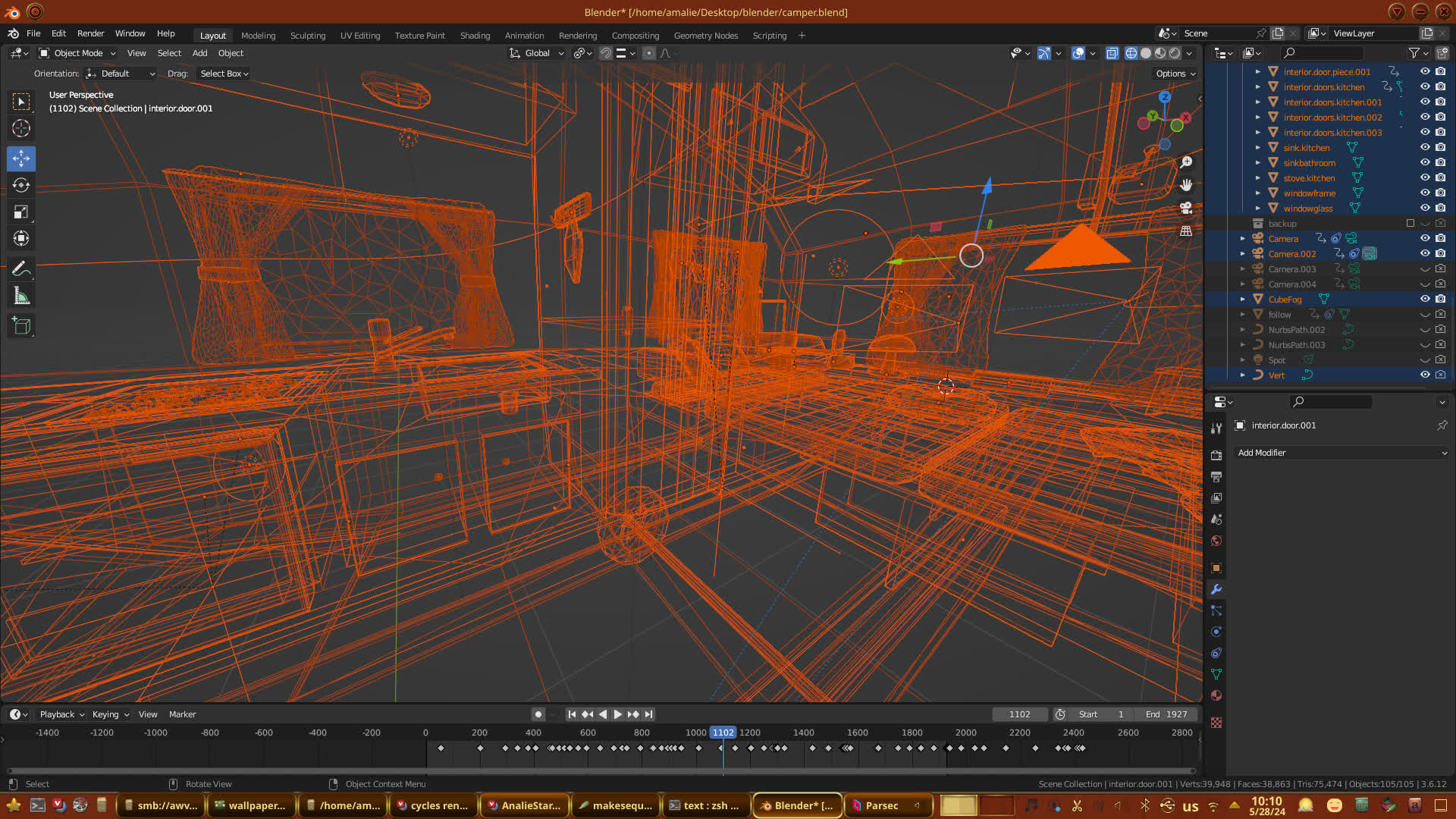
Task: Toggle camera view in viewport
Action: (x=1186, y=208)
